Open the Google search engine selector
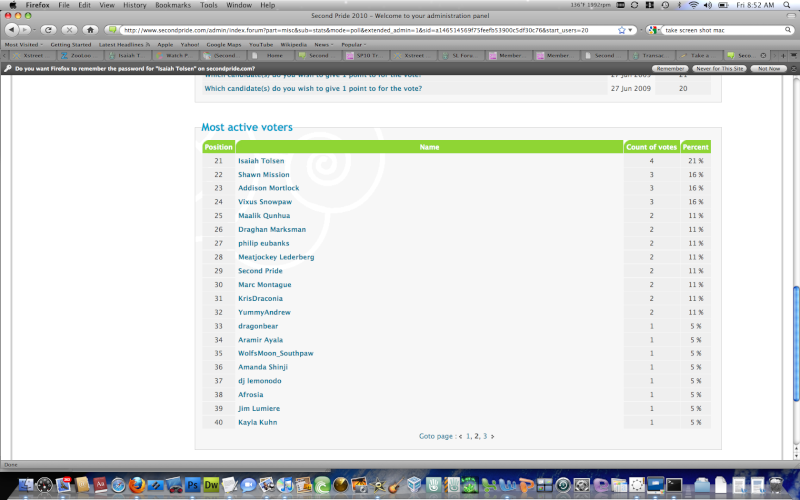 tap(653, 30)
